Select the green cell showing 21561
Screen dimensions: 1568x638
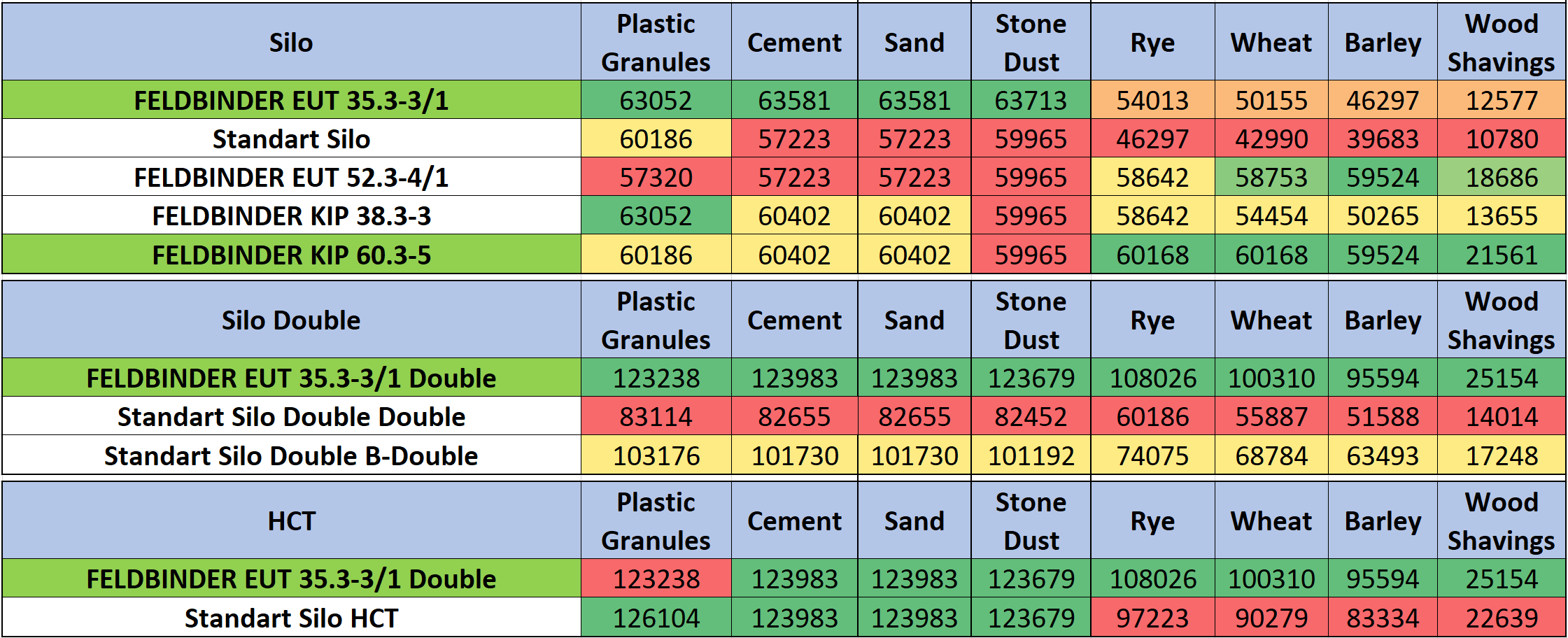click(x=1502, y=255)
